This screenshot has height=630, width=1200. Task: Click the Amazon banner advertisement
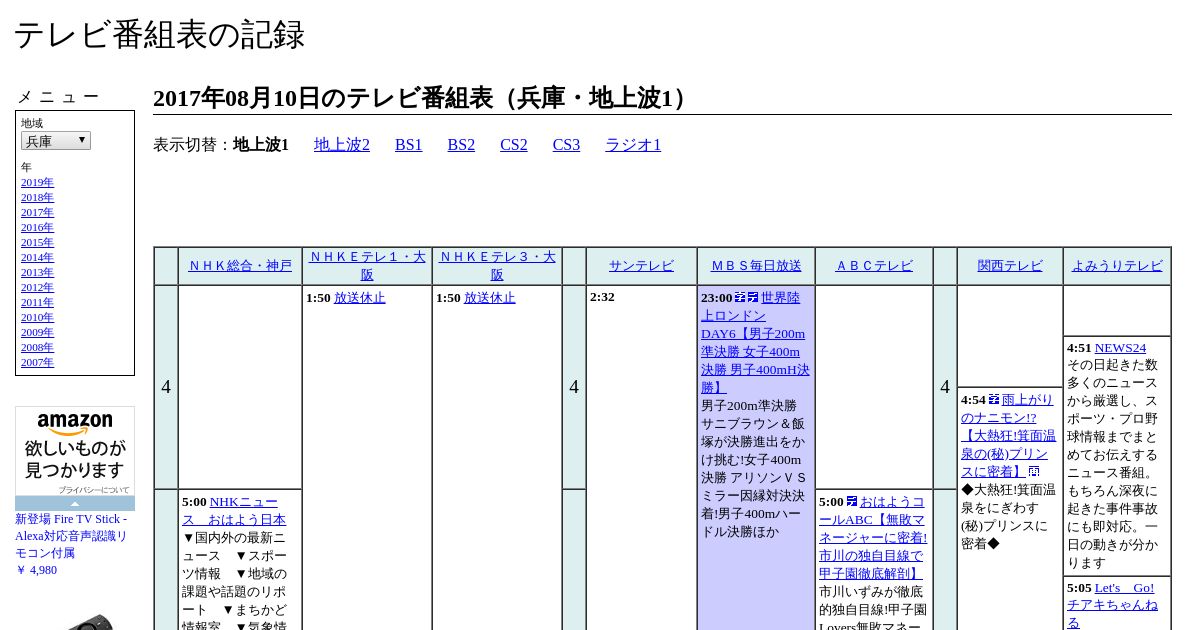(x=75, y=452)
